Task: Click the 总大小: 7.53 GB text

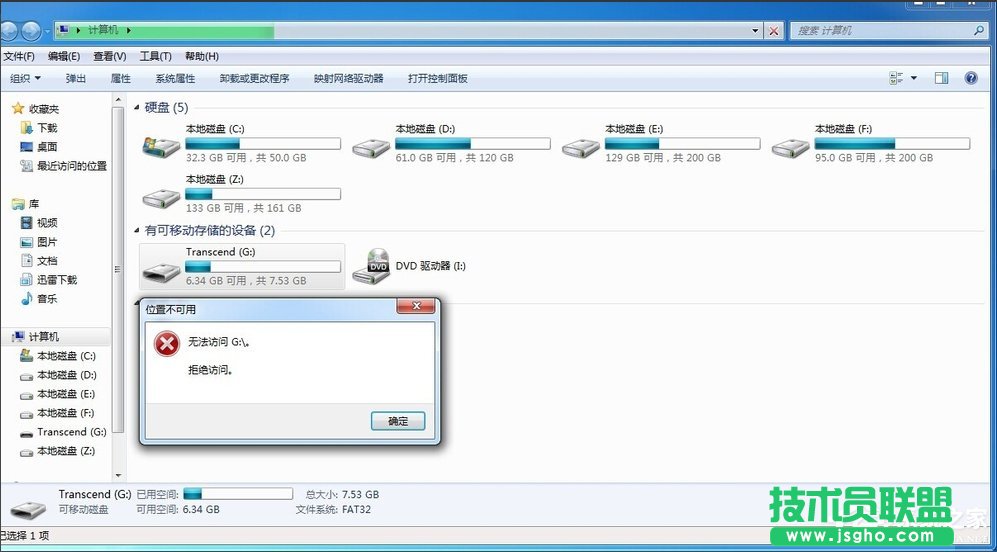Action: (342, 494)
